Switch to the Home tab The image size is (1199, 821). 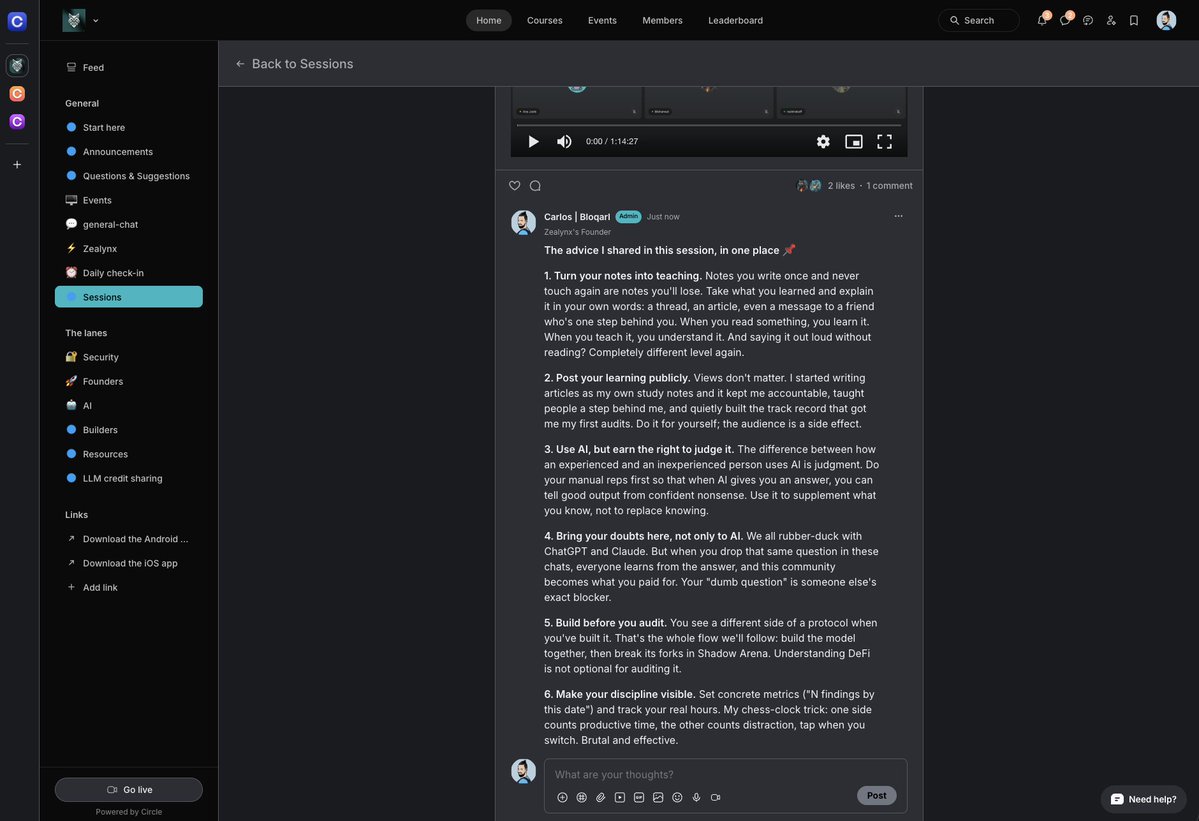coord(489,21)
